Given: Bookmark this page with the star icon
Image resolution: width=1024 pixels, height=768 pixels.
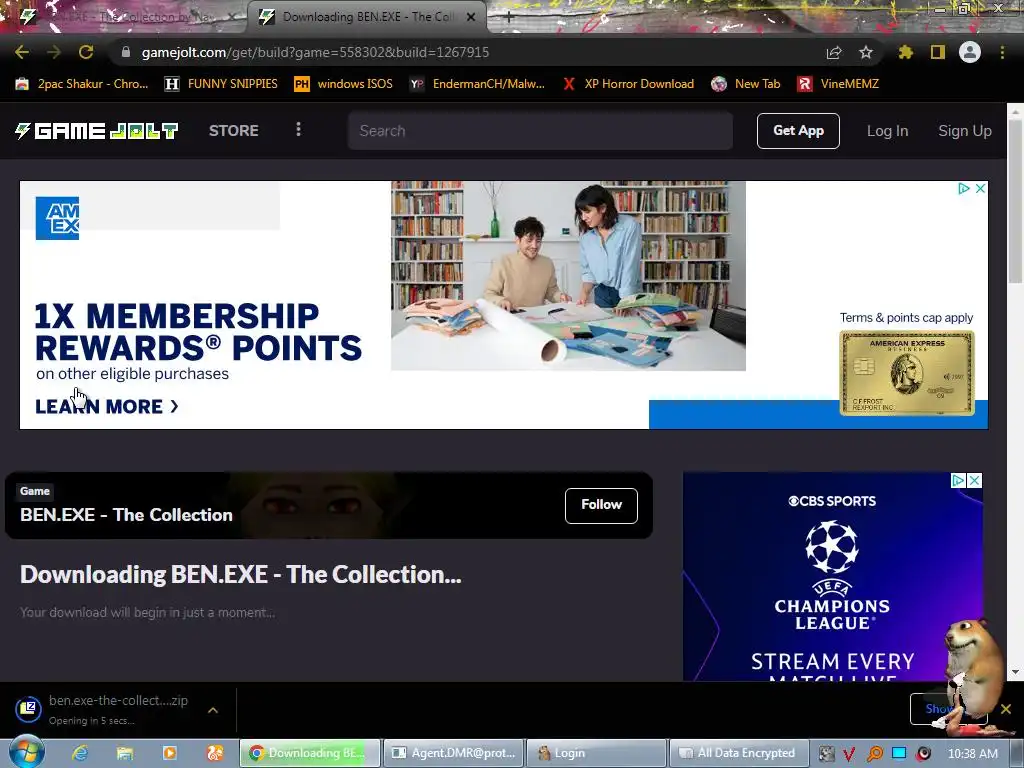Looking at the screenshot, I should tap(866, 52).
